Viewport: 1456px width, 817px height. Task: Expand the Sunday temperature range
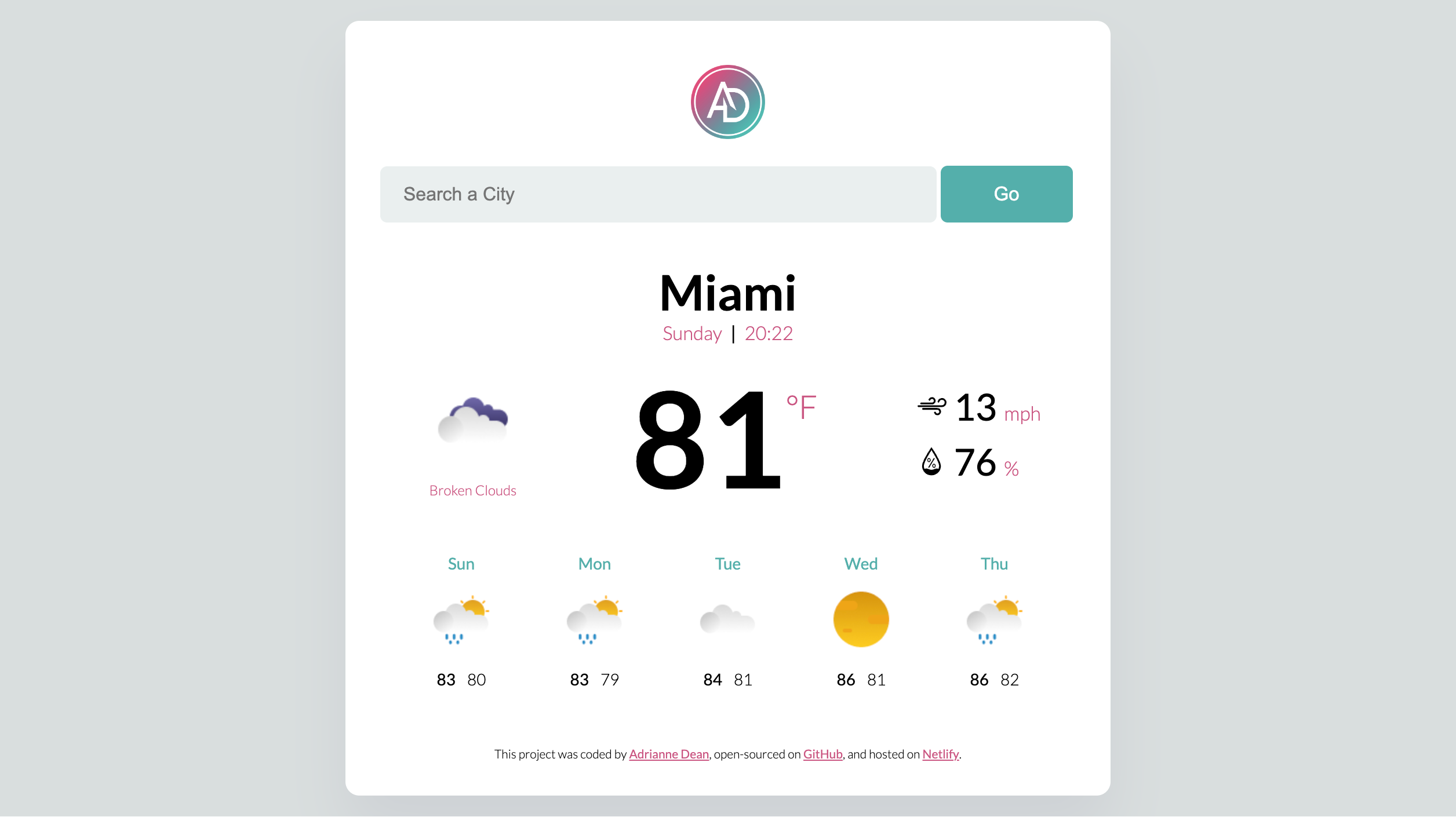pos(461,679)
